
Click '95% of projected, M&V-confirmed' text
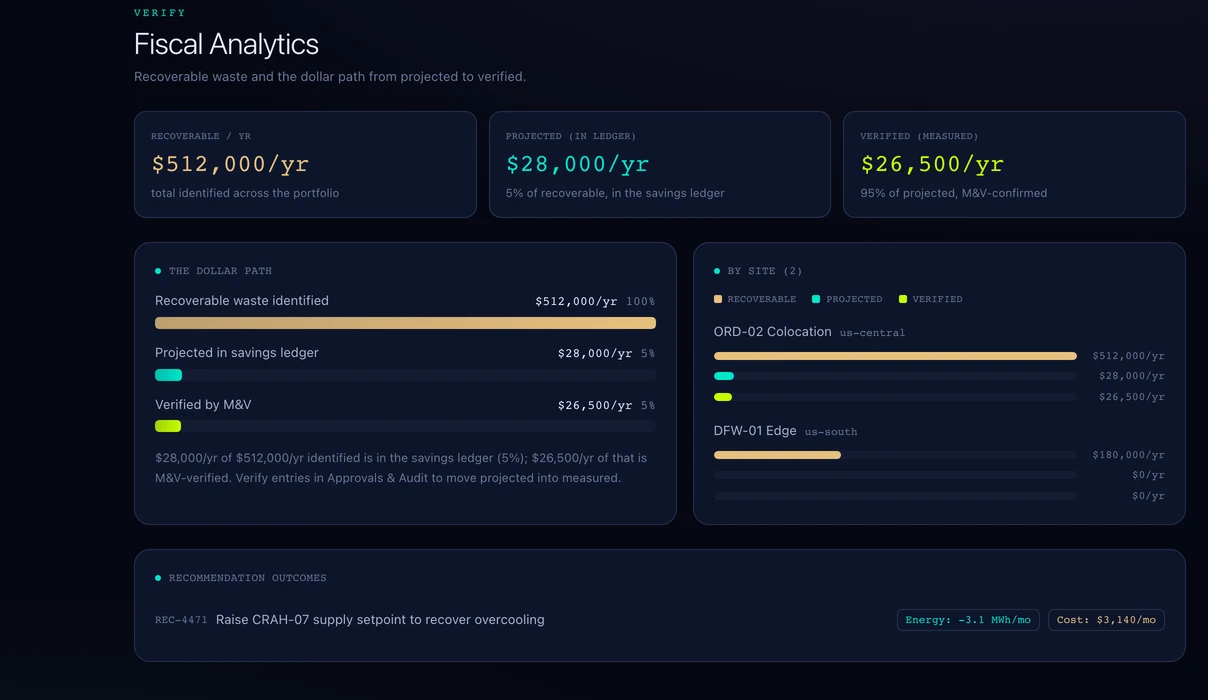(954, 193)
